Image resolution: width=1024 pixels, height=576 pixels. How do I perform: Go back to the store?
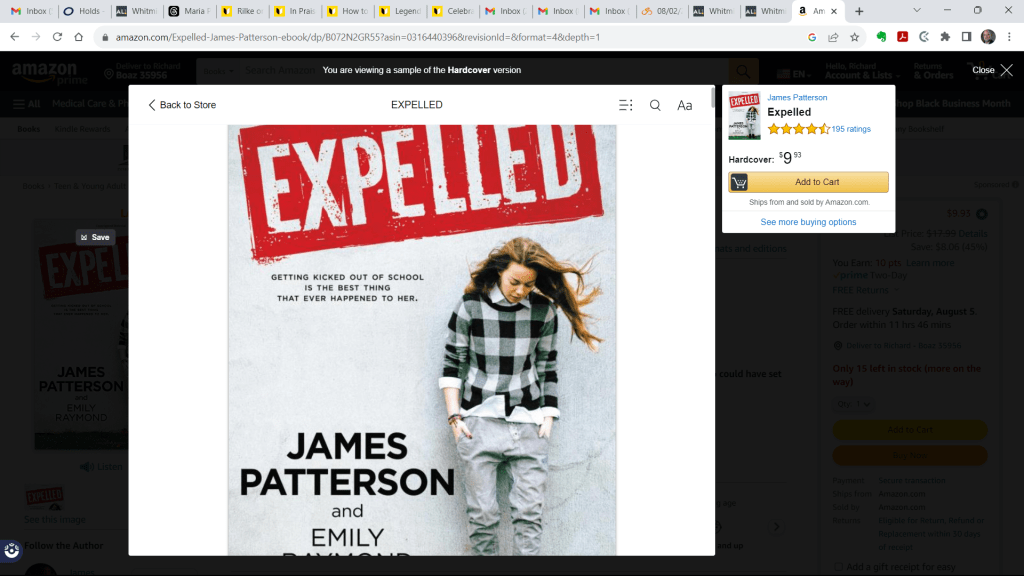tap(182, 105)
